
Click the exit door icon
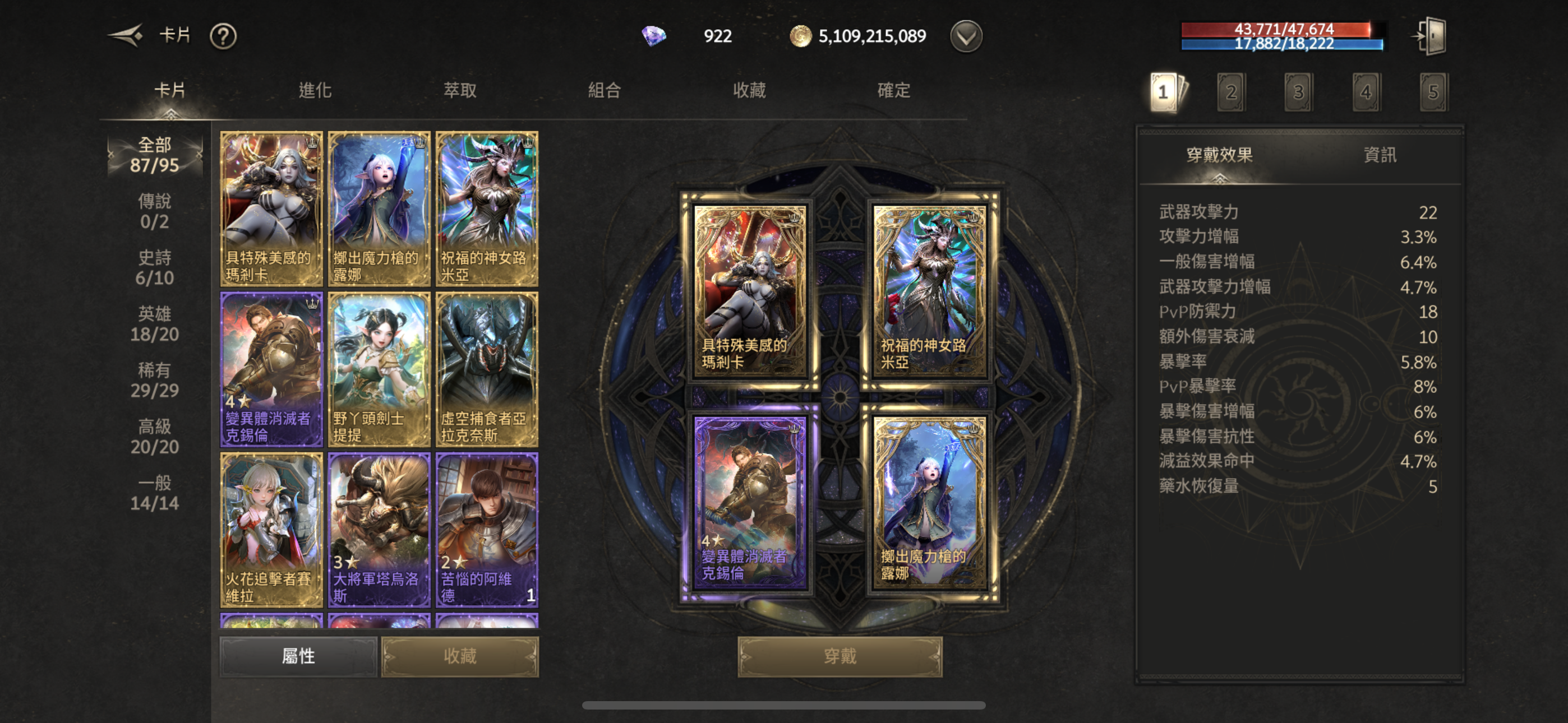[1429, 36]
